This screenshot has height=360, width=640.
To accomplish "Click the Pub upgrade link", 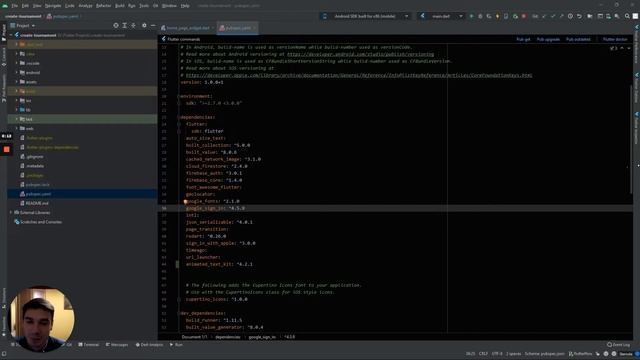I will (x=548, y=39).
